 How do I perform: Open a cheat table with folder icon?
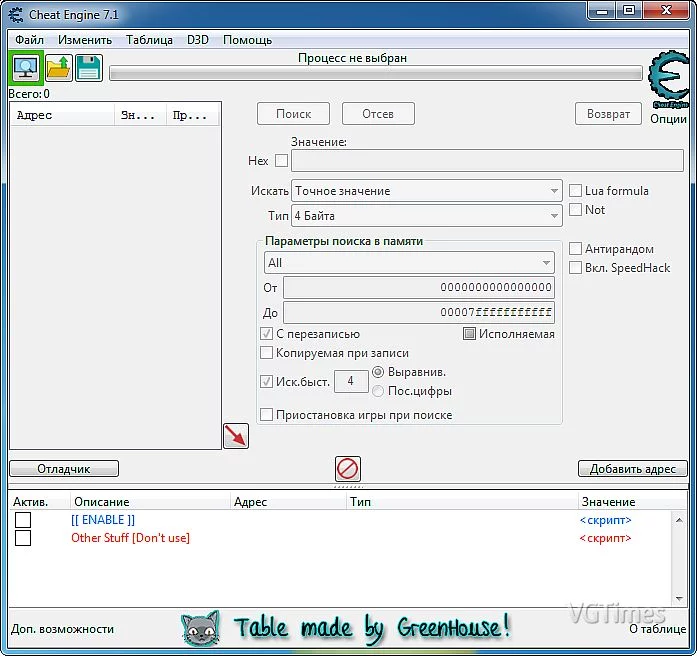tap(59, 68)
